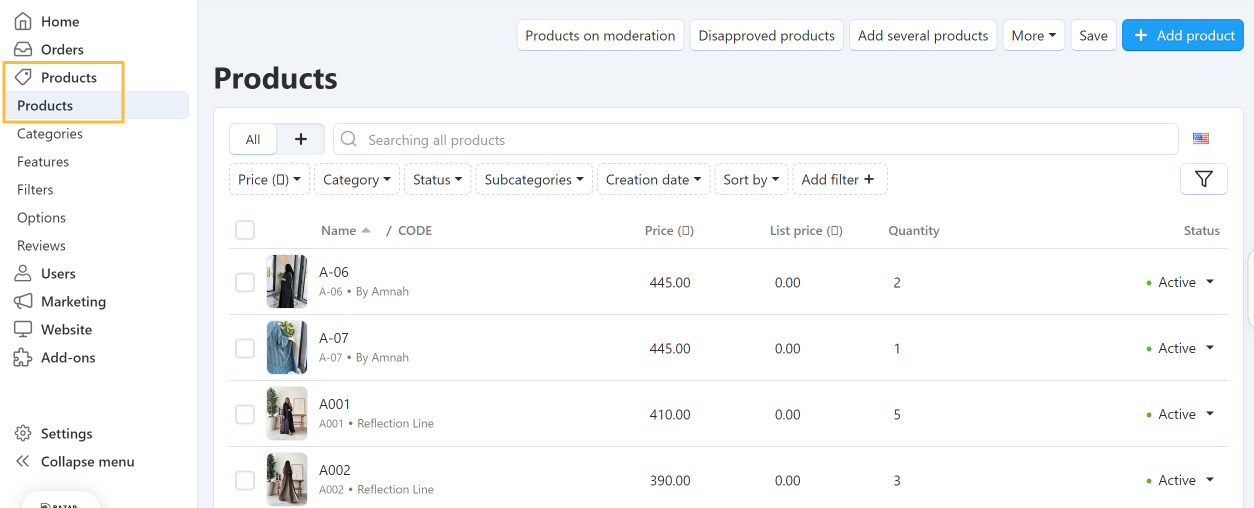Change the Active status of product A002
Image resolution: width=1254 pixels, height=508 pixels.
coord(1180,480)
